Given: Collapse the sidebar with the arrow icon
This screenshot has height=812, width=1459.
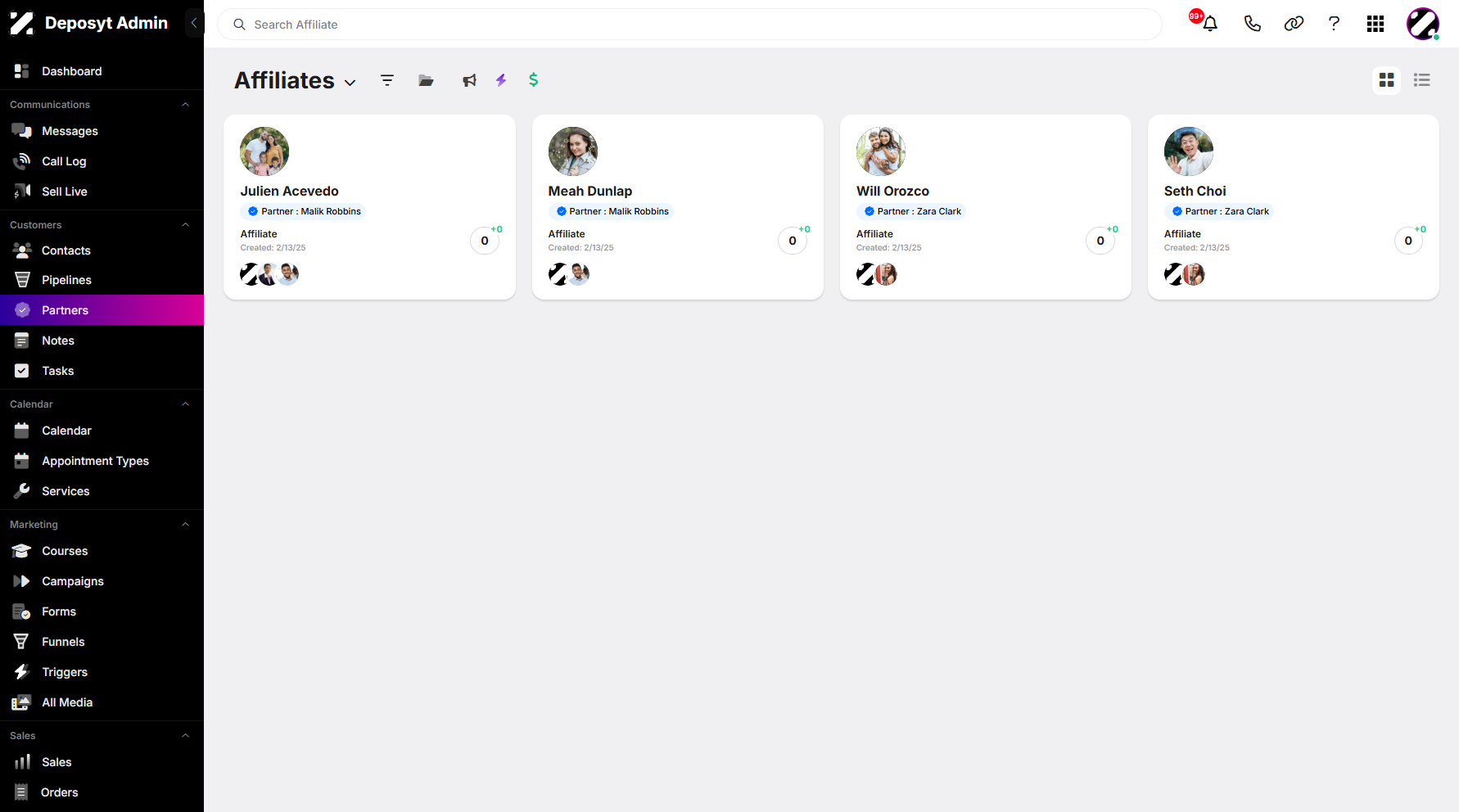Looking at the screenshot, I should pyautogui.click(x=194, y=23).
